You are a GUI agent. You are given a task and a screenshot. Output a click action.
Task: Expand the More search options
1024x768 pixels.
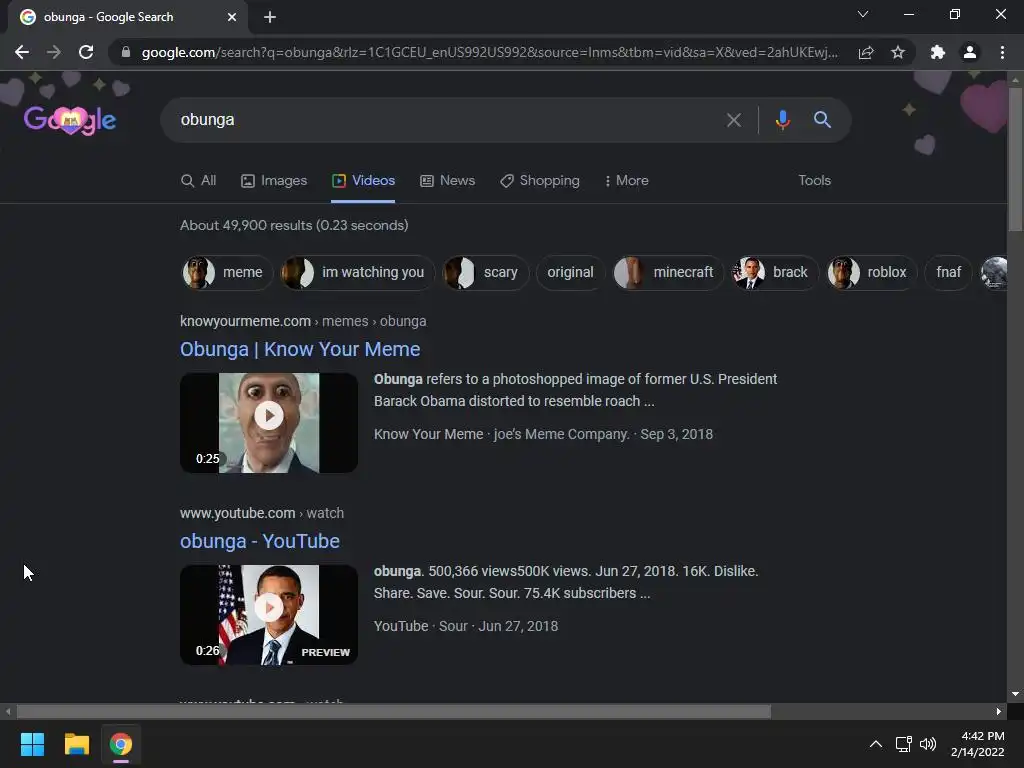pos(626,180)
